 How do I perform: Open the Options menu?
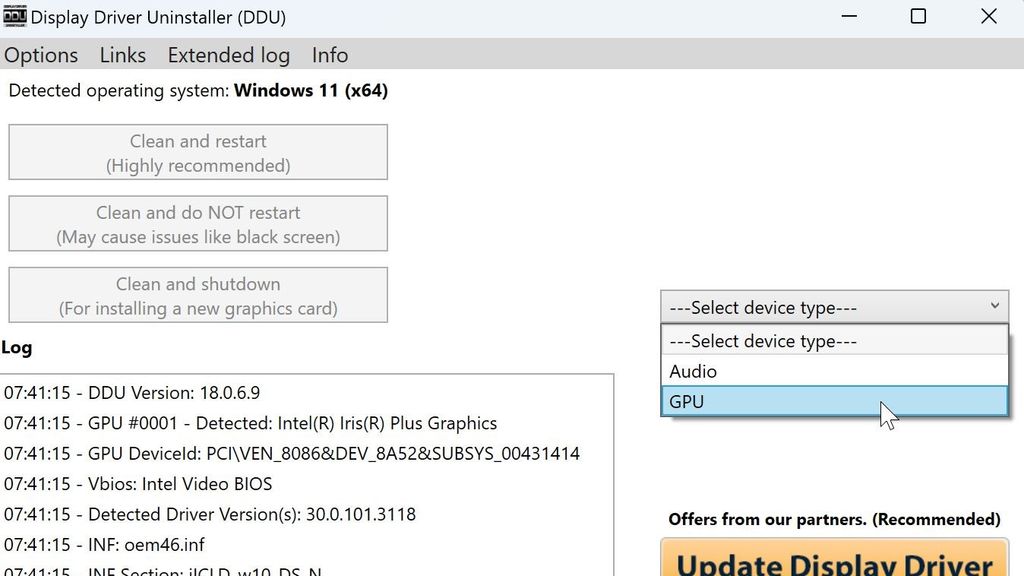40,55
